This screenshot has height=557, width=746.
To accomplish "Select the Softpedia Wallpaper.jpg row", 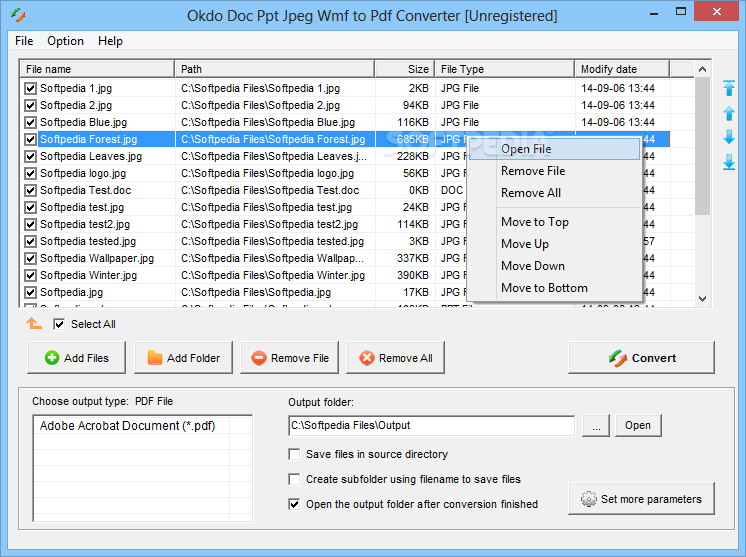I will pyautogui.click(x=345, y=258).
